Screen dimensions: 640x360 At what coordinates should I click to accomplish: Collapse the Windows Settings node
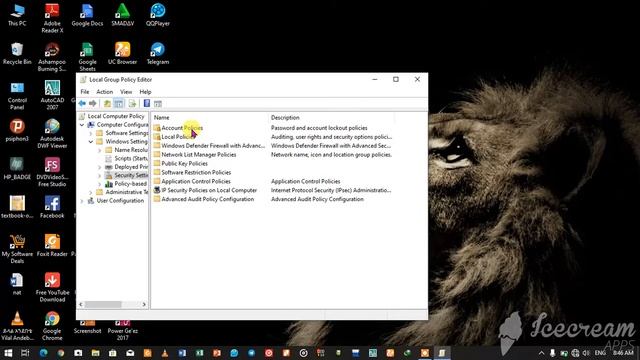click(x=91, y=142)
